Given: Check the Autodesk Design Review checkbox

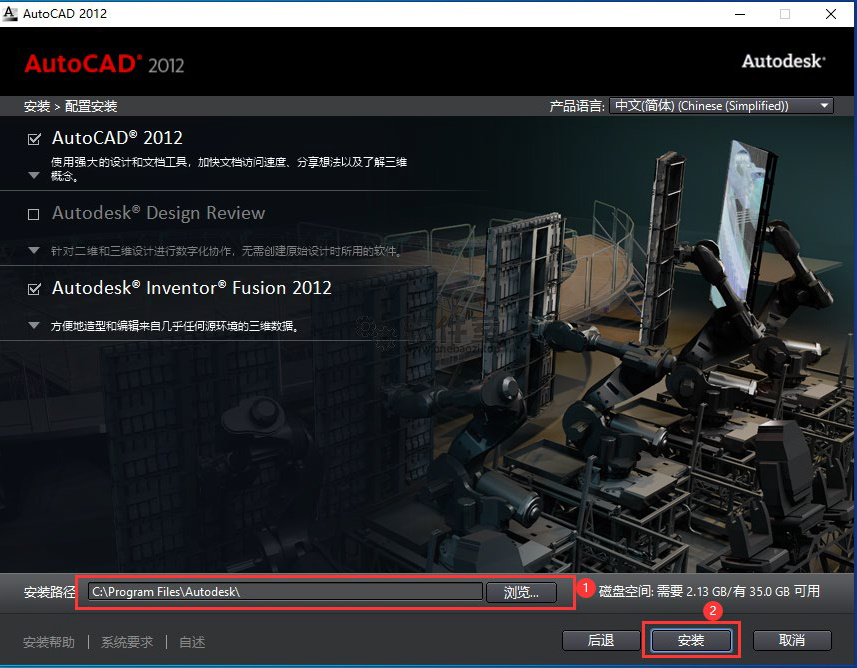Looking at the screenshot, I should click(34, 214).
